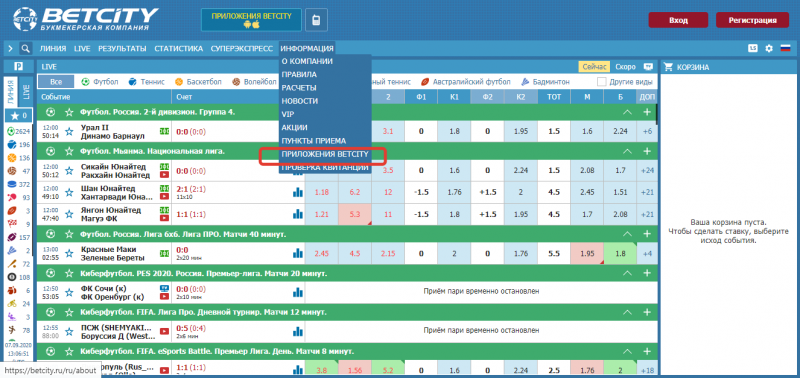The image size is (800, 378).
Task: Select the Футбол sport filter icon
Action: (86, 82)
